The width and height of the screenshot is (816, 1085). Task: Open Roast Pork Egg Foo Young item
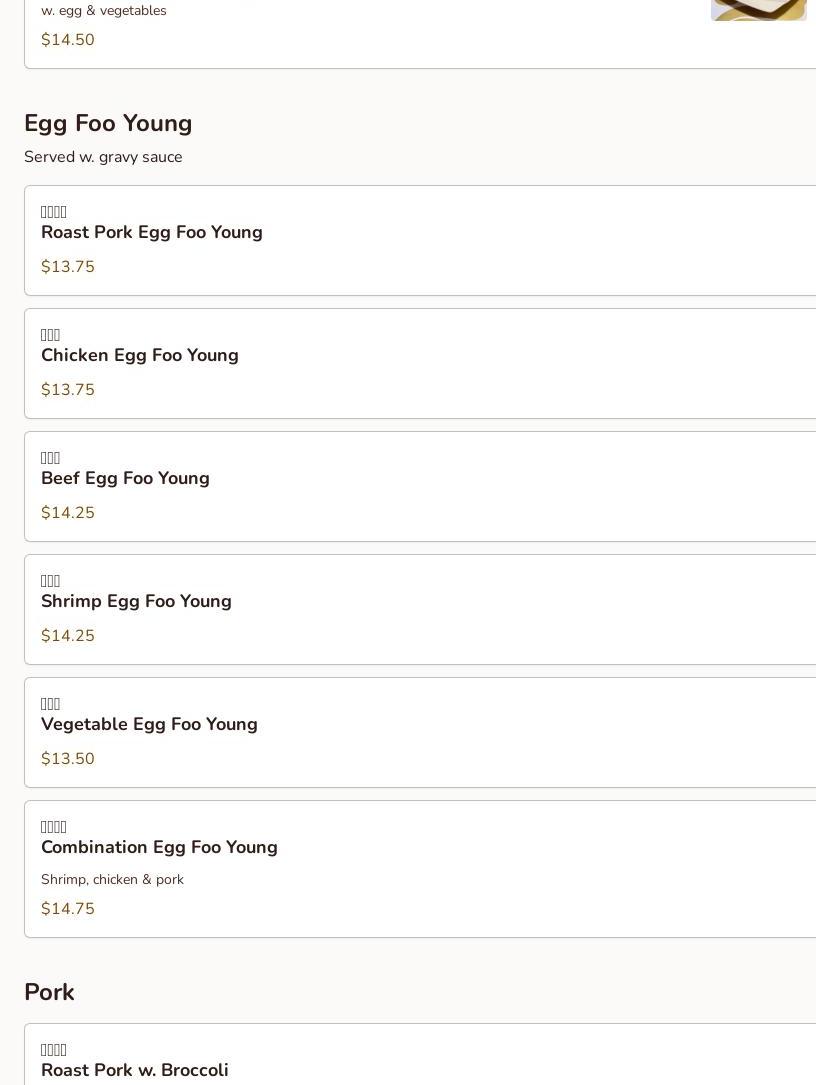[152, 232]
